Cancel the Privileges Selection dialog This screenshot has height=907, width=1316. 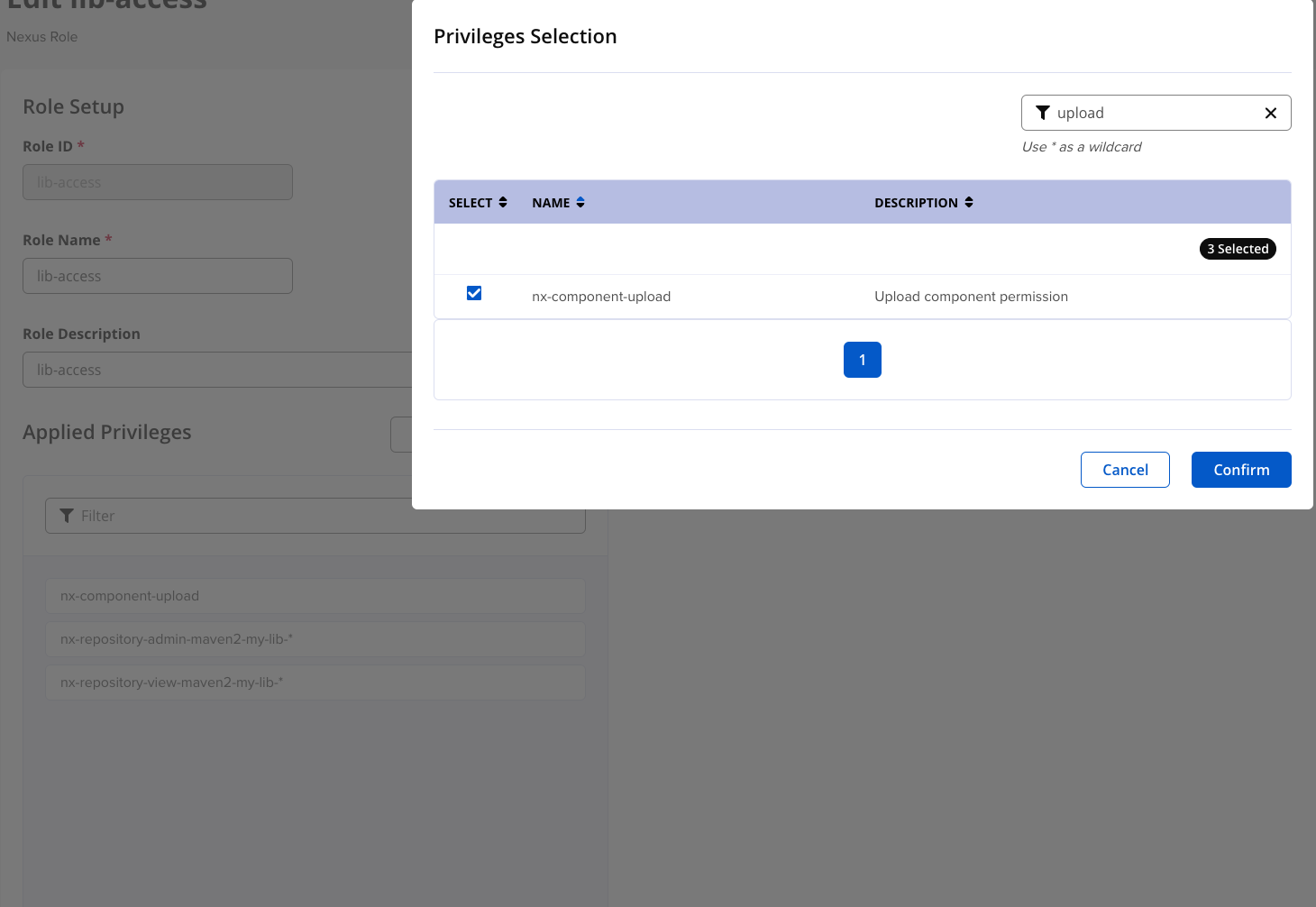click(1125, 470)
